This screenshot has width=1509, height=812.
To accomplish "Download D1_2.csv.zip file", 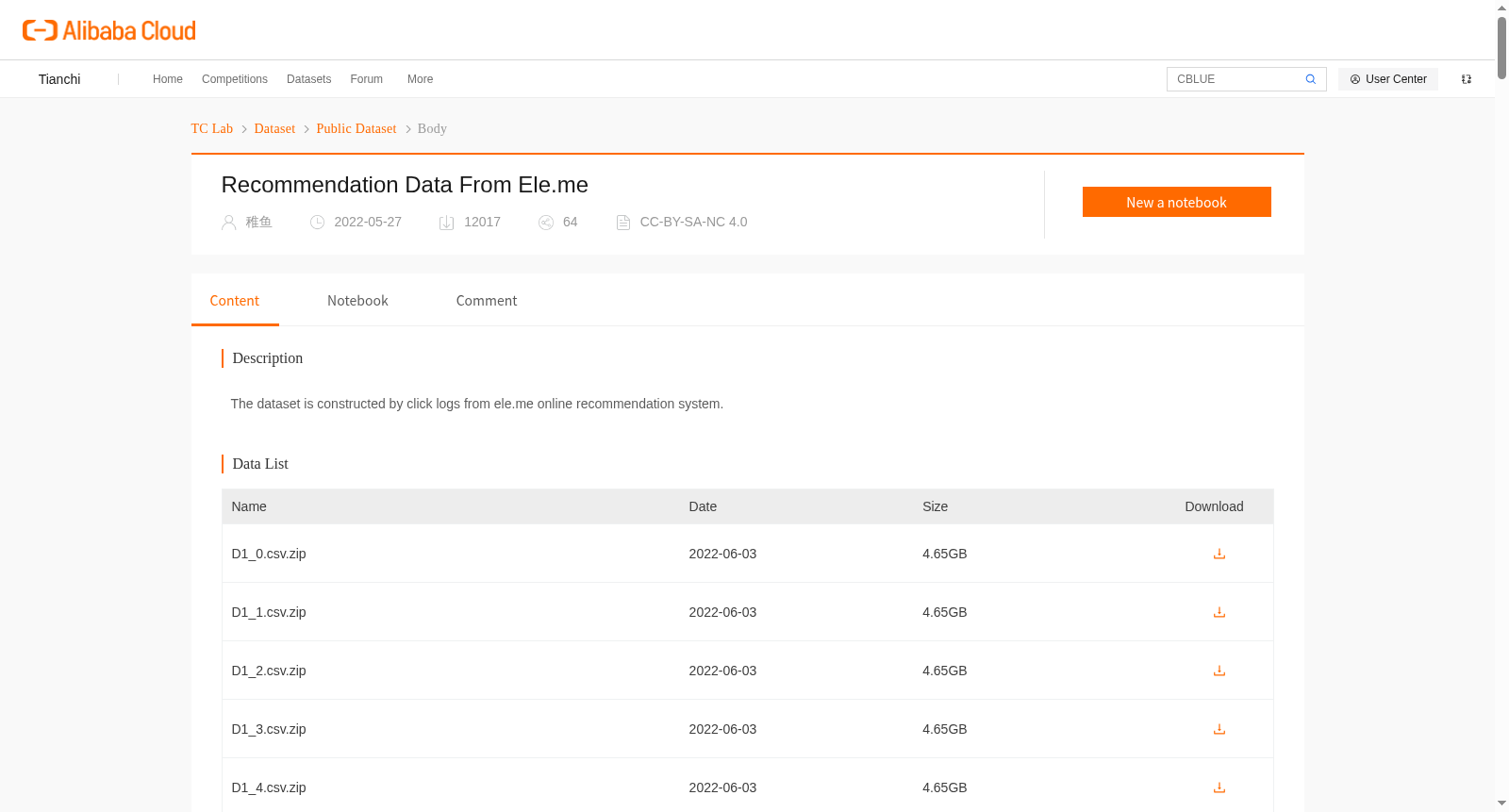I will coord(1219,671).
